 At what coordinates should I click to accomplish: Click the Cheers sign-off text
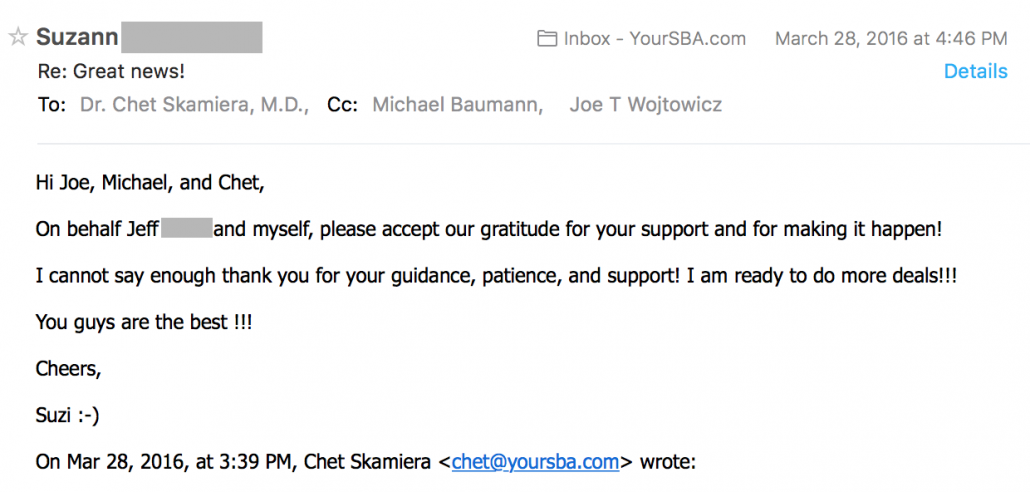[x=68, y=369]
